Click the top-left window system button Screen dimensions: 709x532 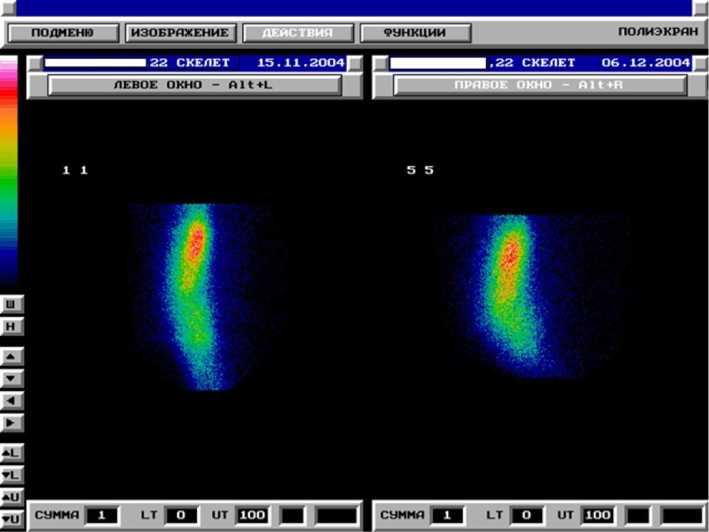pos(8,8)
